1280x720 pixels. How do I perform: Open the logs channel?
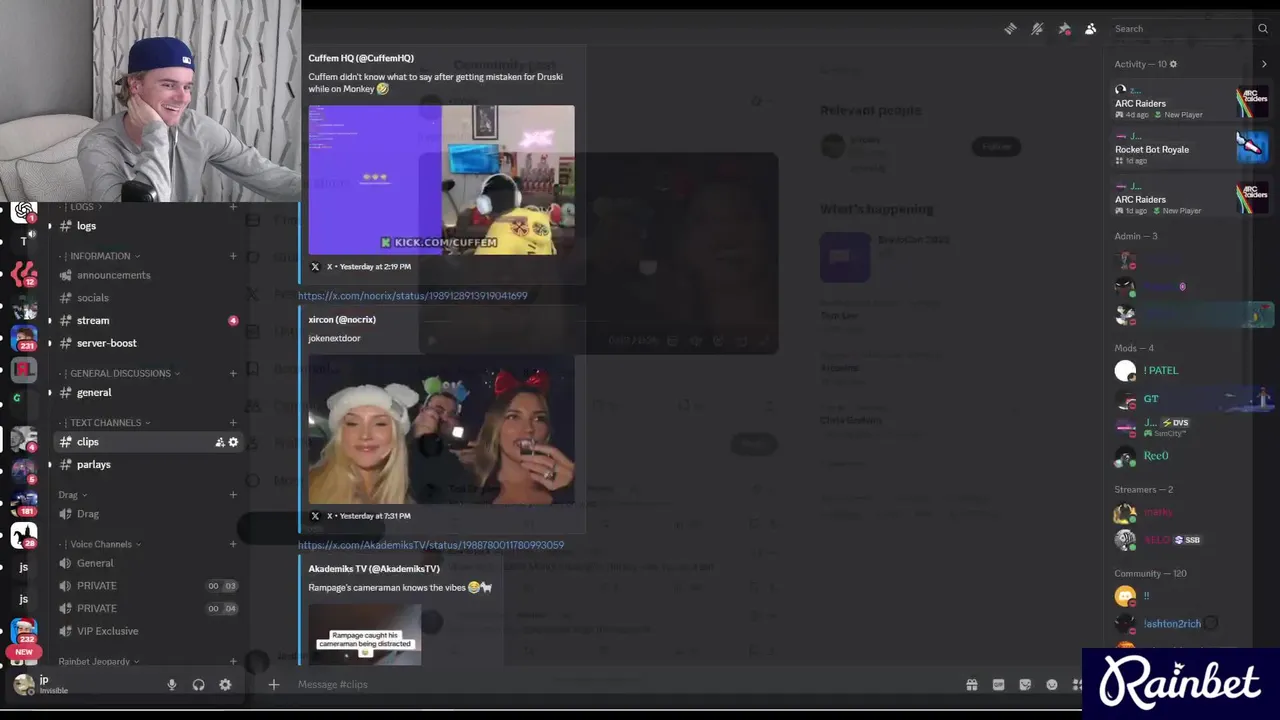[x=86, y=226]
